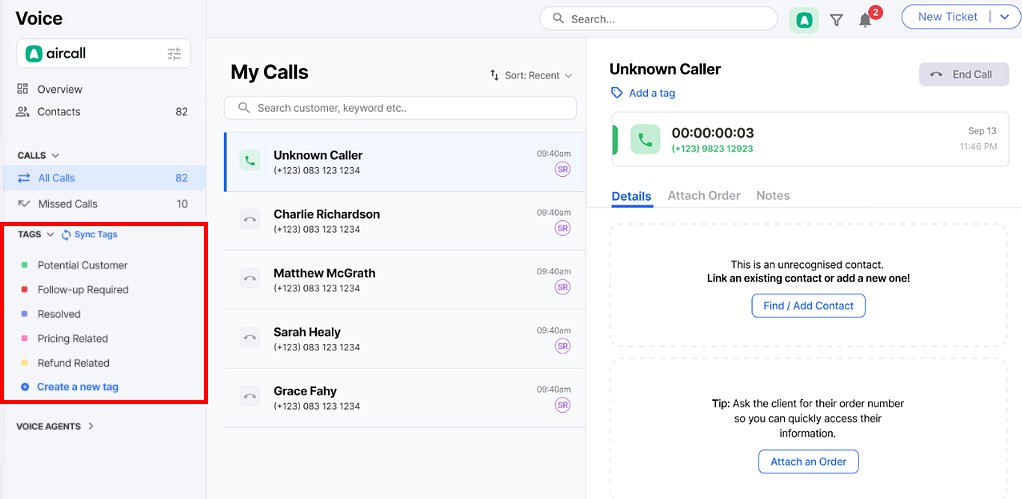Click the Contacts people icon

click(x=23, y=111)
